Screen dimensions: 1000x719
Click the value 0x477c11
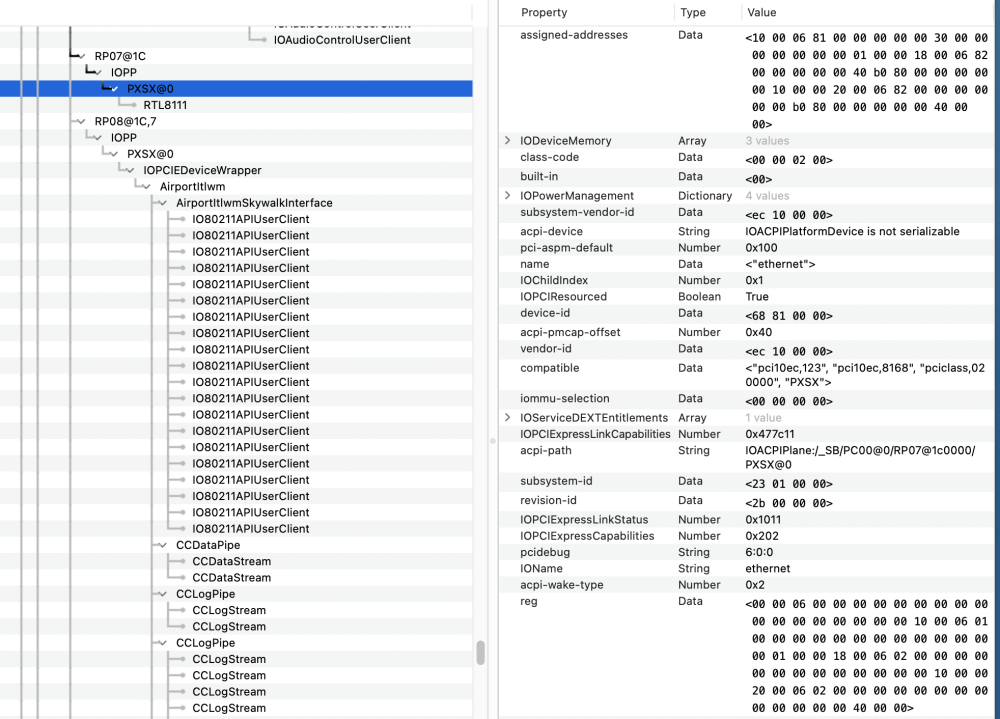[770, 434]
